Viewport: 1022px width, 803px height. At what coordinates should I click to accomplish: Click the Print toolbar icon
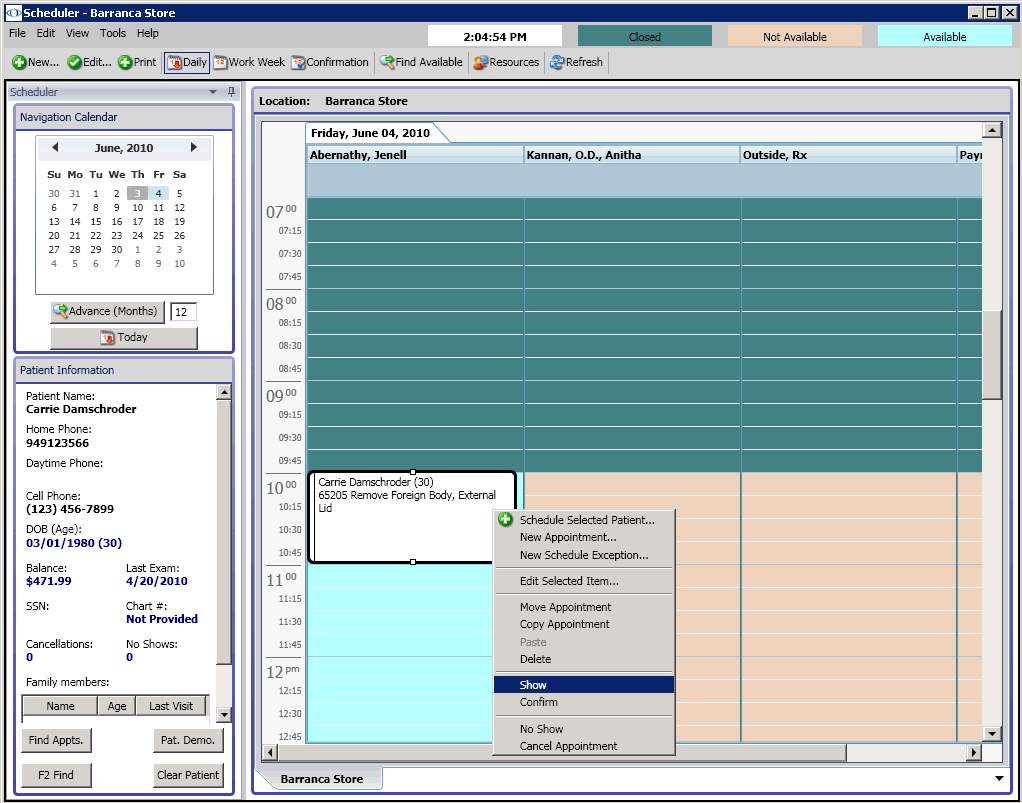(137, 62)
